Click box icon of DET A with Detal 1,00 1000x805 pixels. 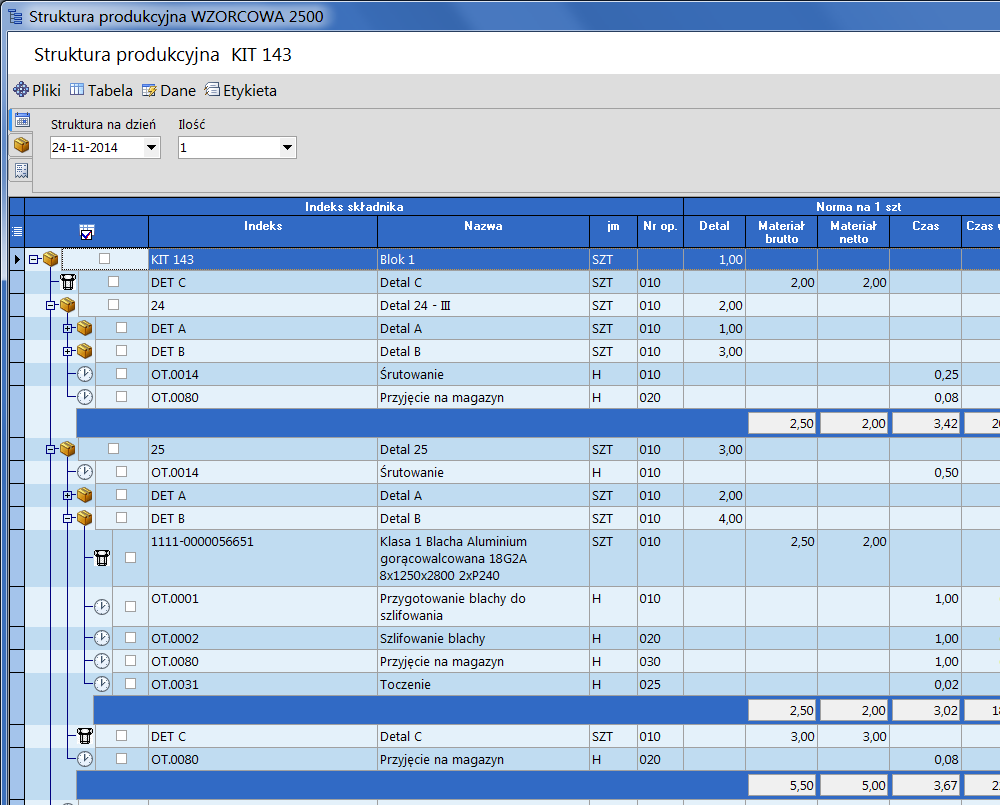click(x=85, y=329)
